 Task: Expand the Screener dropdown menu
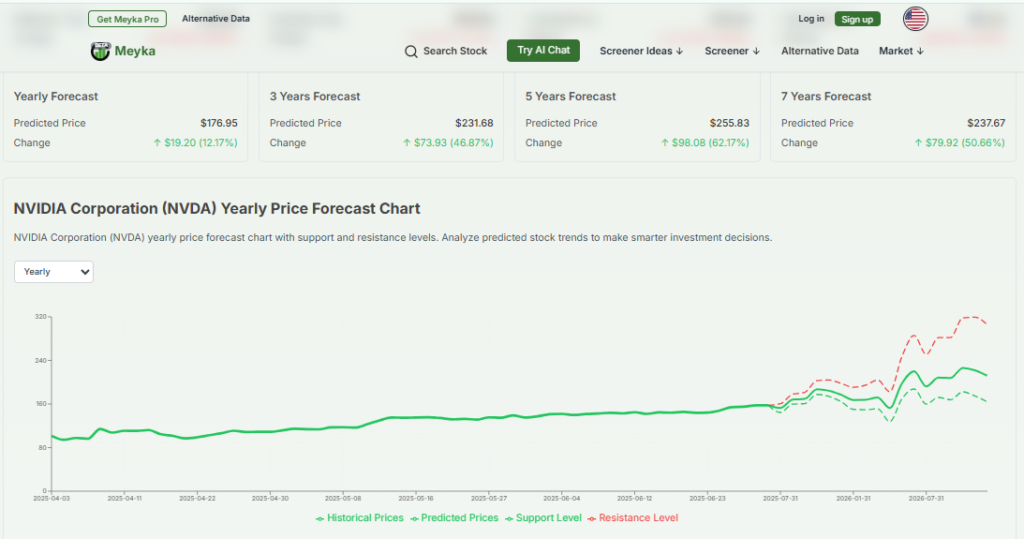[x=732, y=51]
